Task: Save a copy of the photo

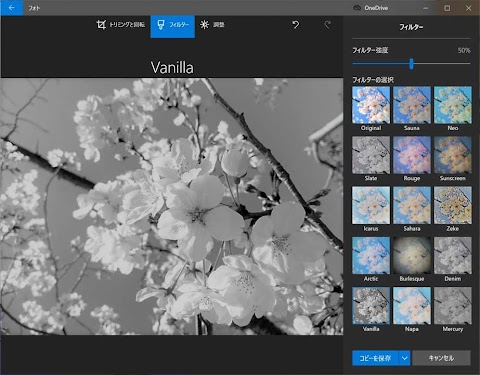Action: point(375,358)
